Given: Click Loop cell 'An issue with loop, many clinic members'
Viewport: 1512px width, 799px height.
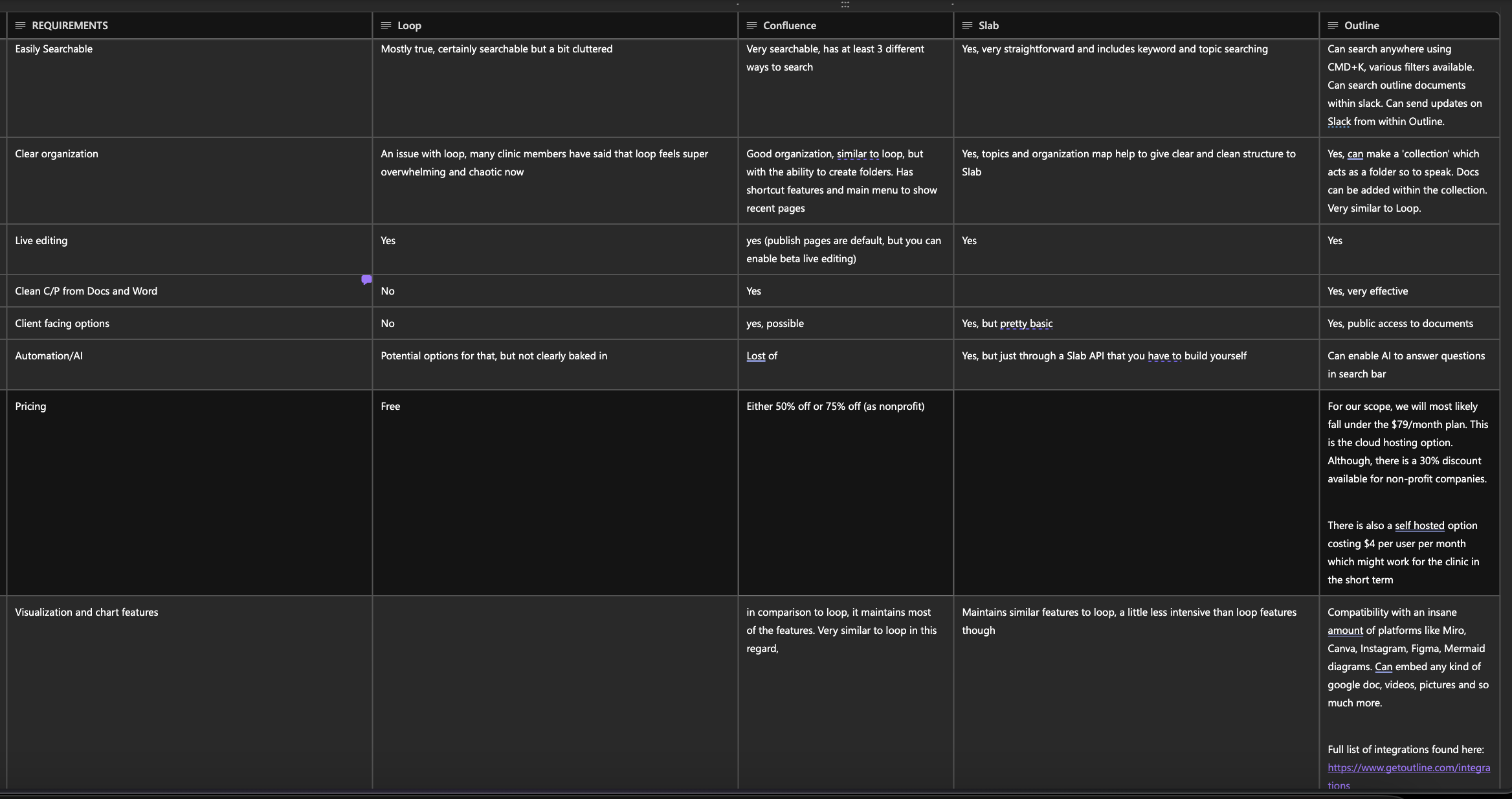Looking at the screenshot, I should point(555,181).
